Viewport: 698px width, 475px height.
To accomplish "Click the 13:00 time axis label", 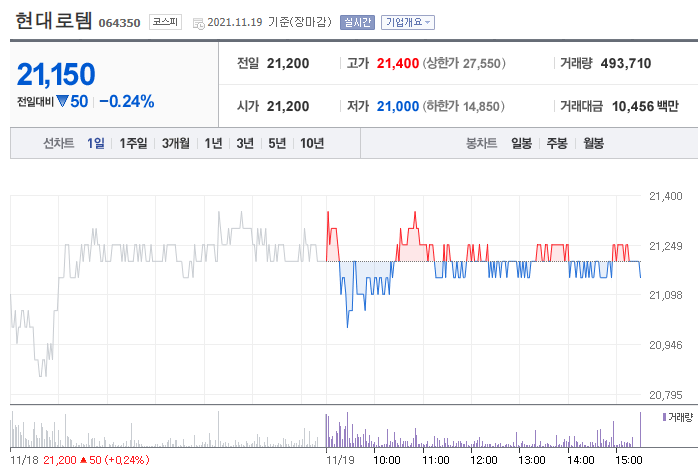I will (532, 460).
